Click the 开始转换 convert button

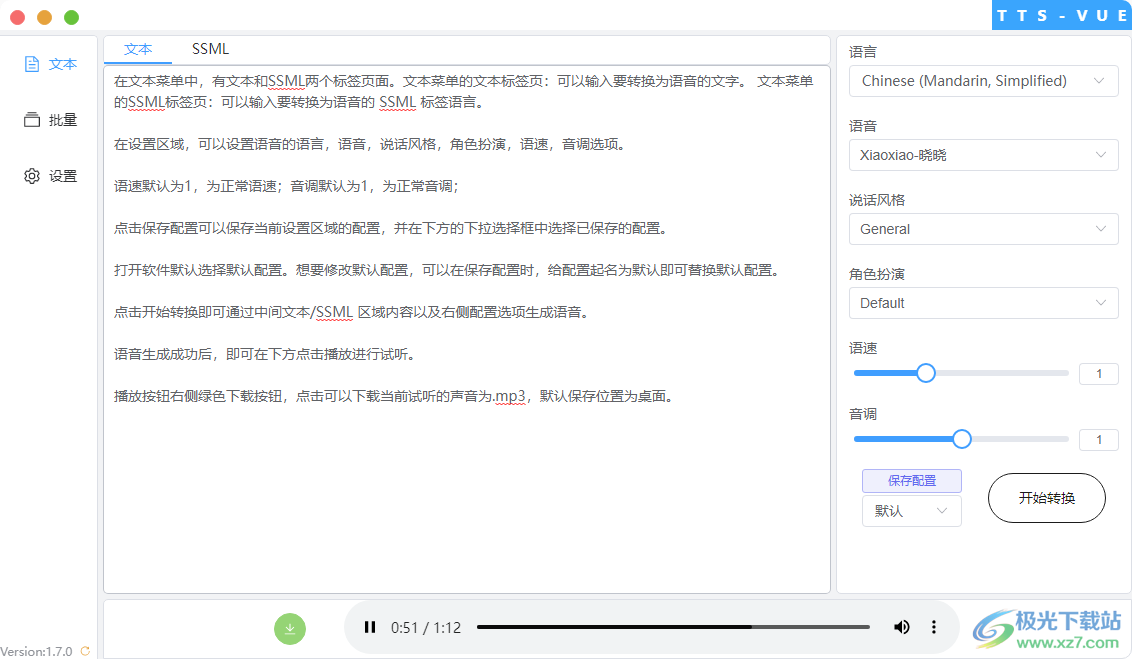pyautogui.click(x=1046, y=497)
